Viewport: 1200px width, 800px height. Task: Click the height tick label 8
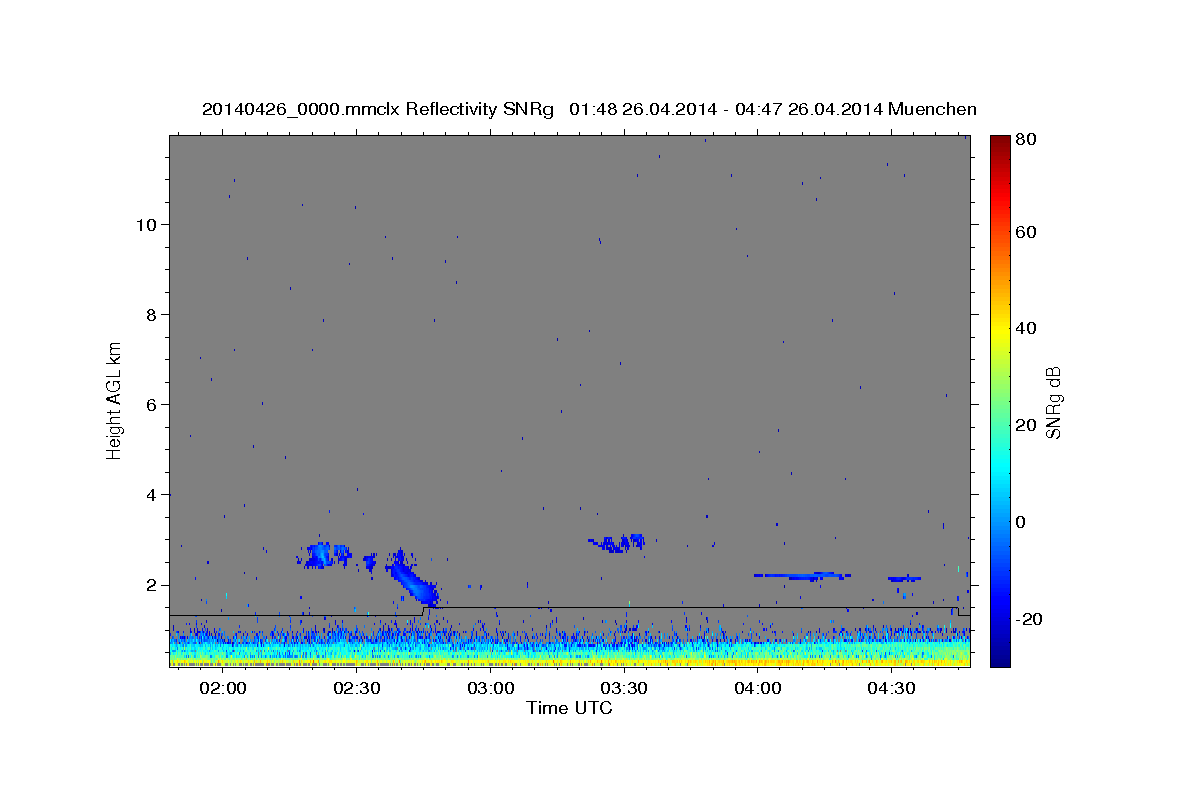click(153, 314)
